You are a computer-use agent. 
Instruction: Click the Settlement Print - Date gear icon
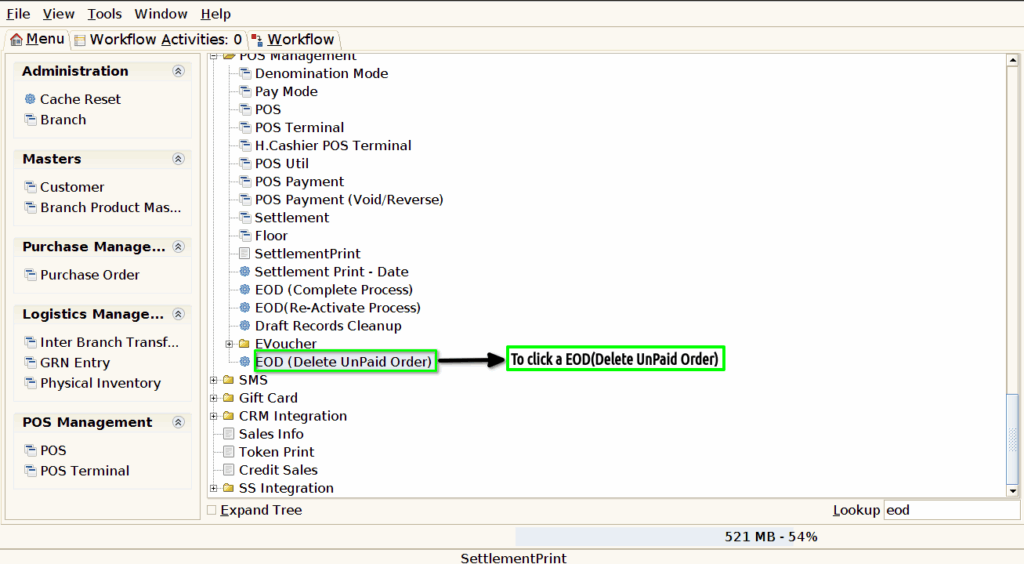pyautogui.click(x=245, y=272)
